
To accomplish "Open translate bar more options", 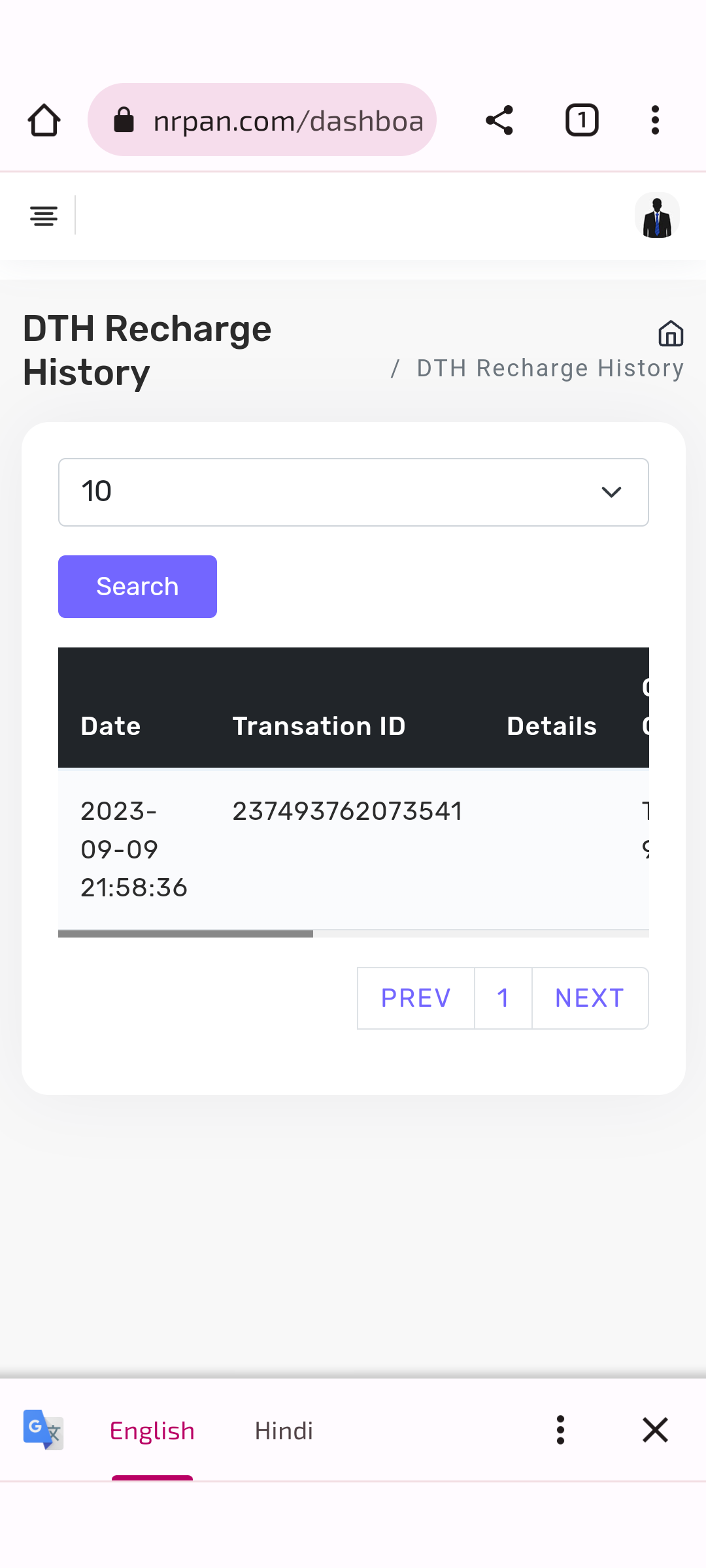I will pyautogui.click(x=560, y=1429).
